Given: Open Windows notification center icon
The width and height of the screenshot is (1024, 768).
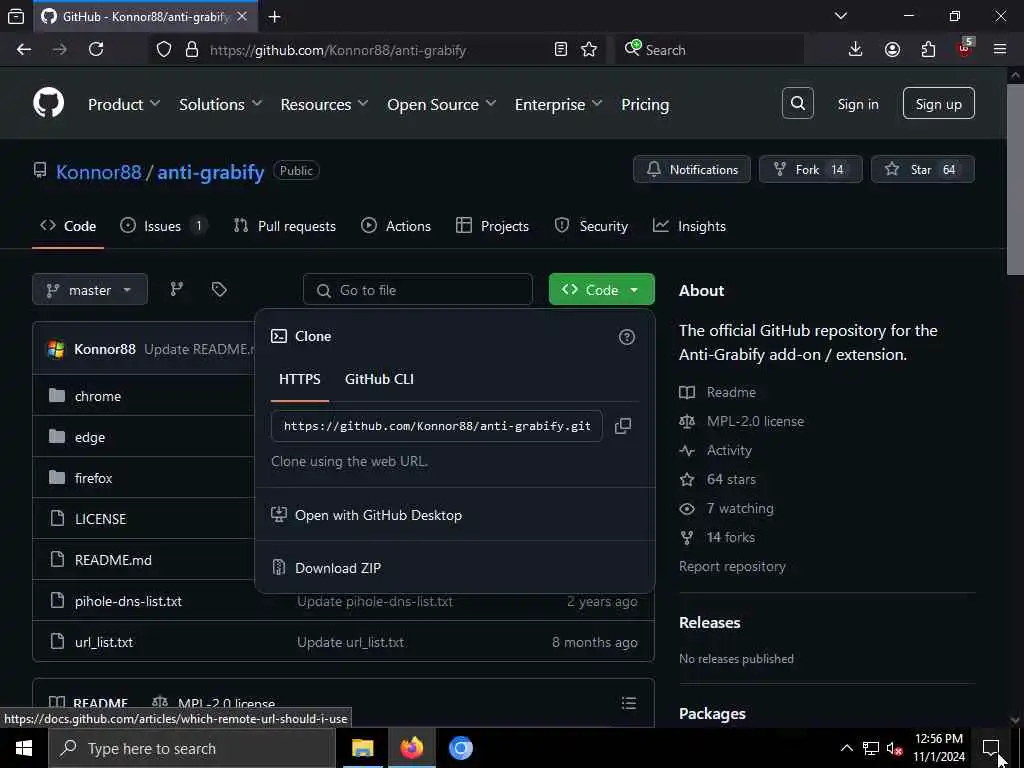Looking at the screenshot, I should [991, 748].
